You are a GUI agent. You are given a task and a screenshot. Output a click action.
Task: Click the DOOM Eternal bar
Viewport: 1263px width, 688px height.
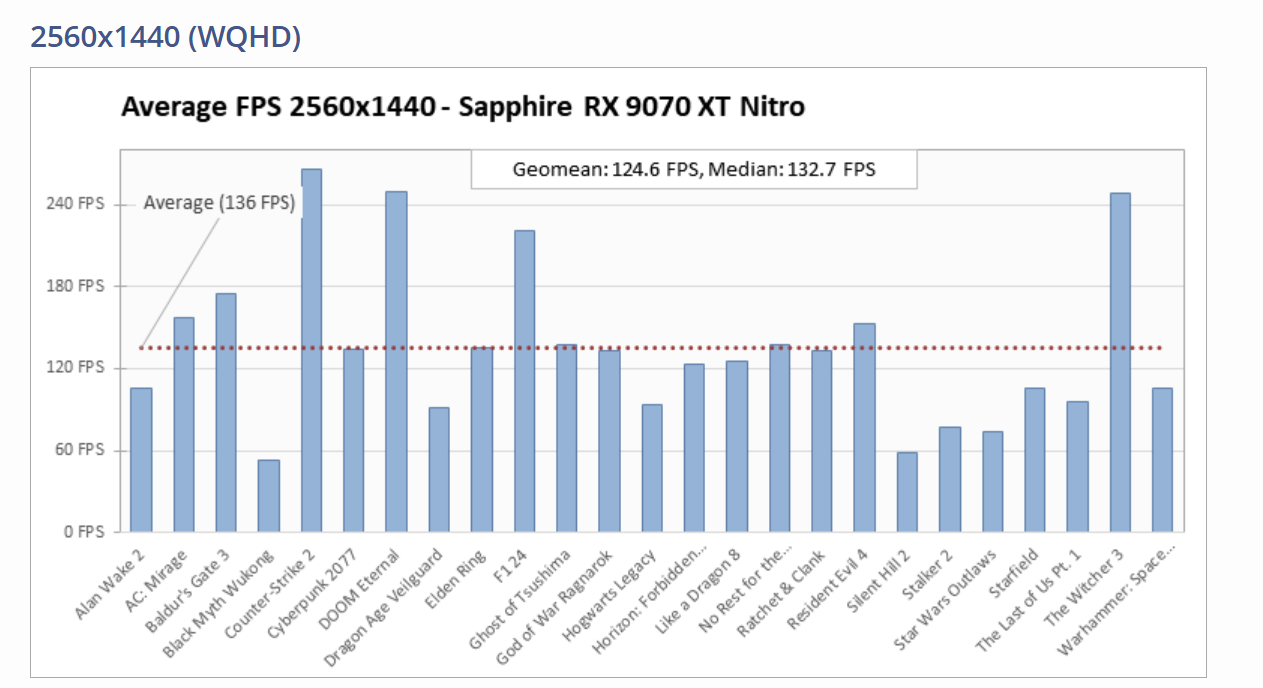tap(397, 362)
